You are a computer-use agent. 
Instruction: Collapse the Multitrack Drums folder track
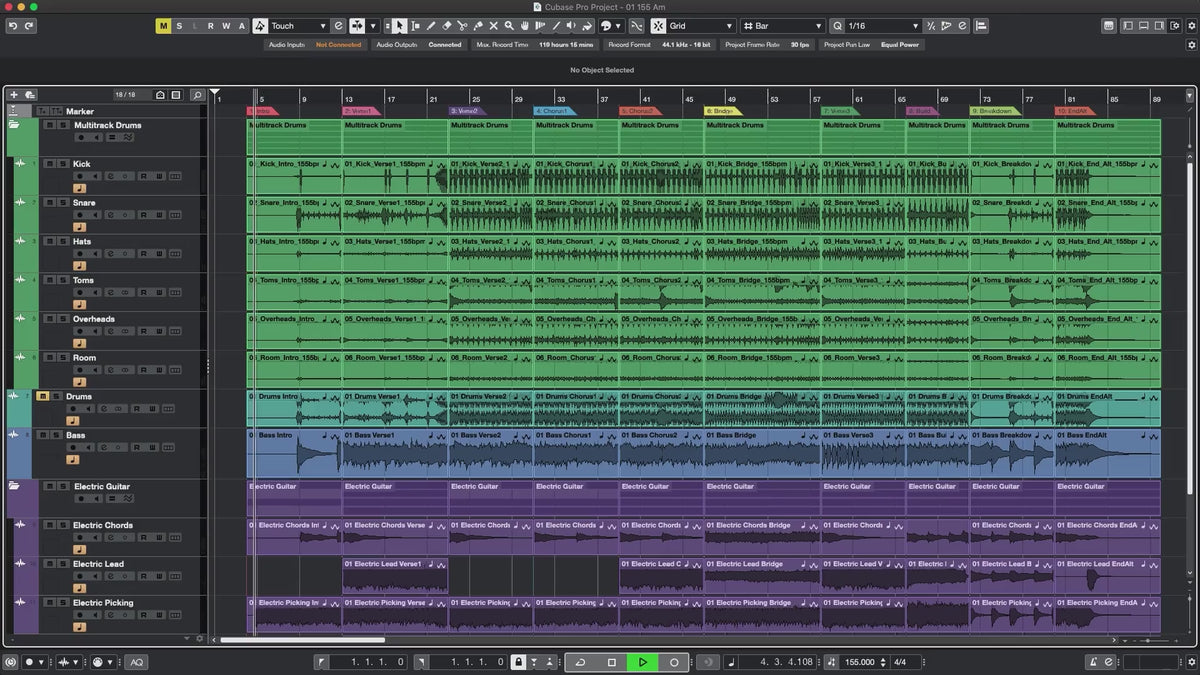point(14,126)
